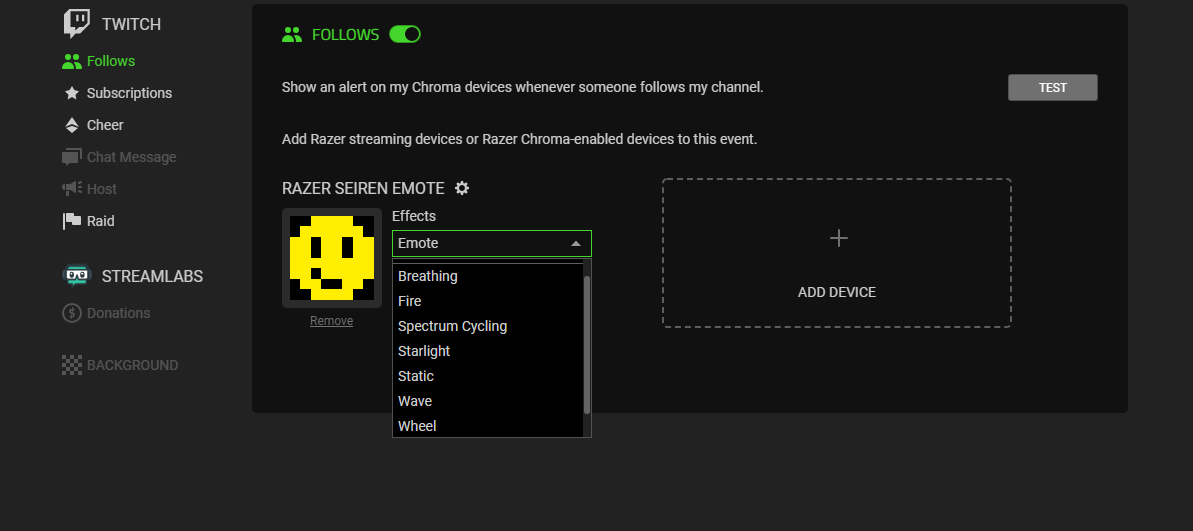
Task: Turn off the Follows alert toggle
Action: pyautogui.click(x=405, y=34)
